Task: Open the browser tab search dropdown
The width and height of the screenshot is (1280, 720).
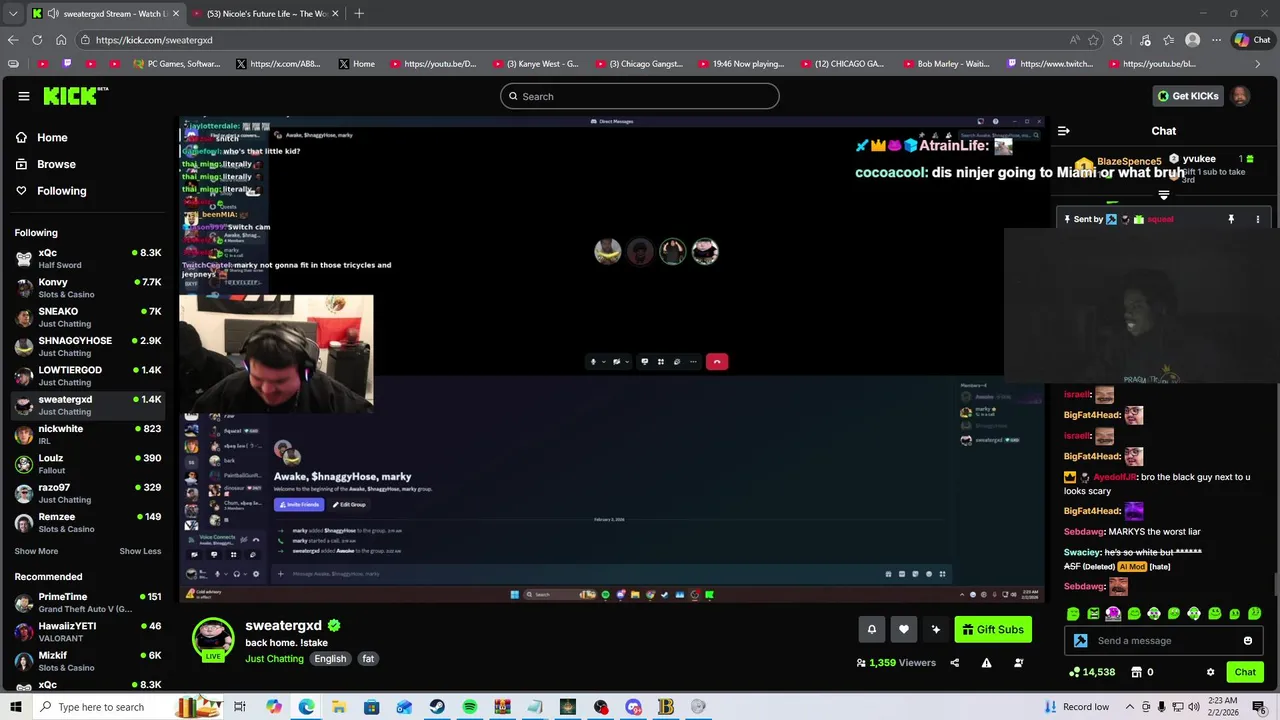Action: pos(13,13)
